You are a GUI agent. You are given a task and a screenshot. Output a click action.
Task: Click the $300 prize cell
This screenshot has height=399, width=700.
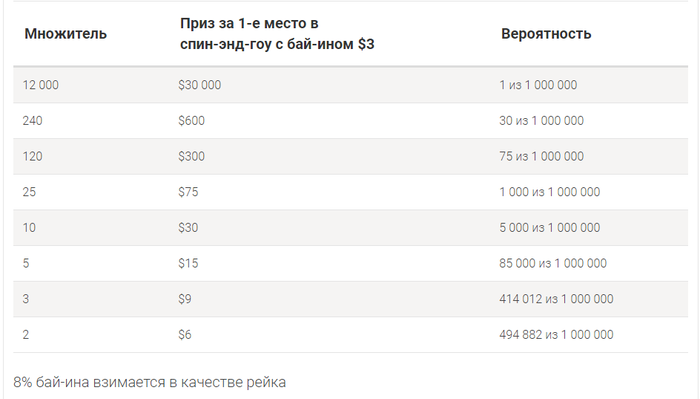point(192,156)
